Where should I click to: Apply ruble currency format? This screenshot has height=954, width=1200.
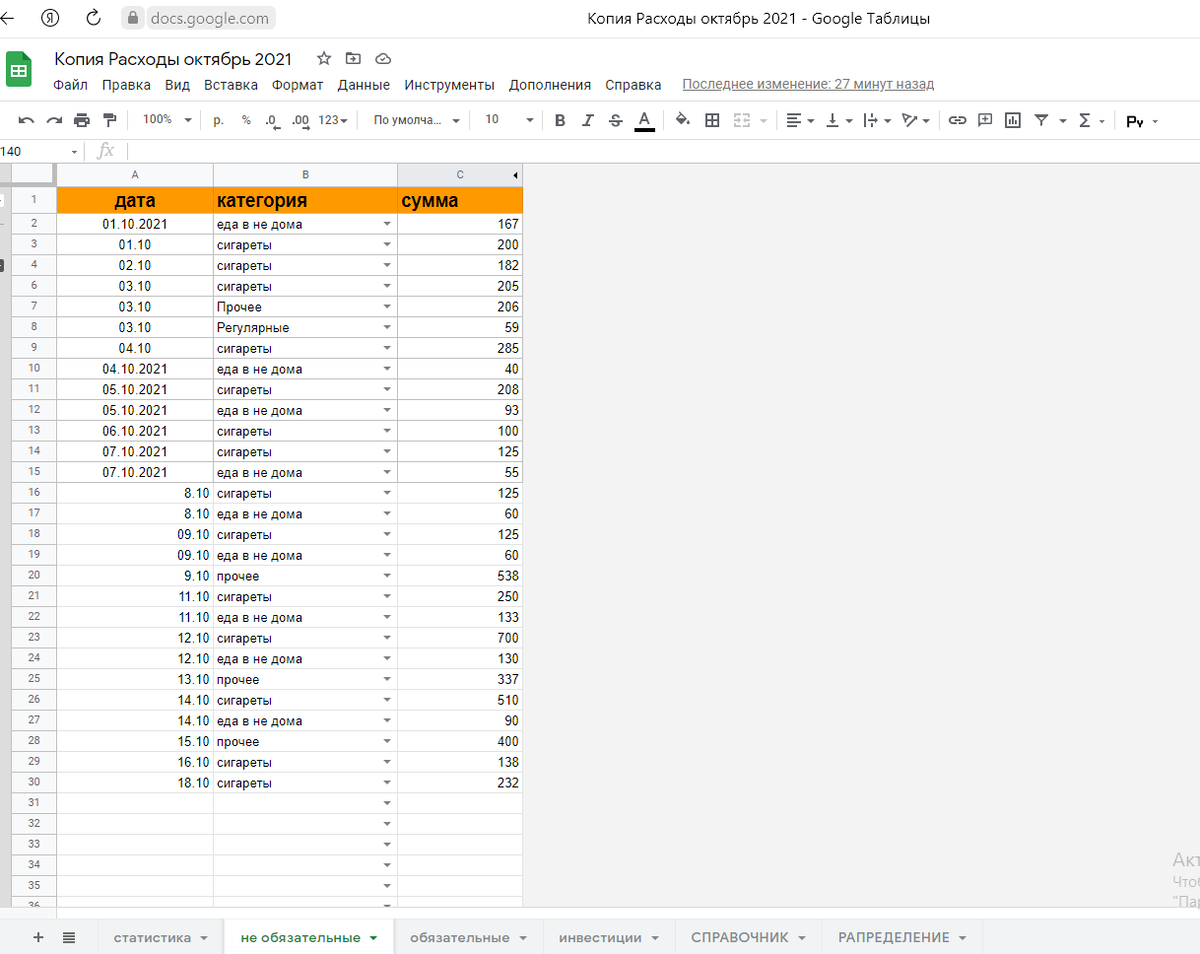[x=218, y=120]
